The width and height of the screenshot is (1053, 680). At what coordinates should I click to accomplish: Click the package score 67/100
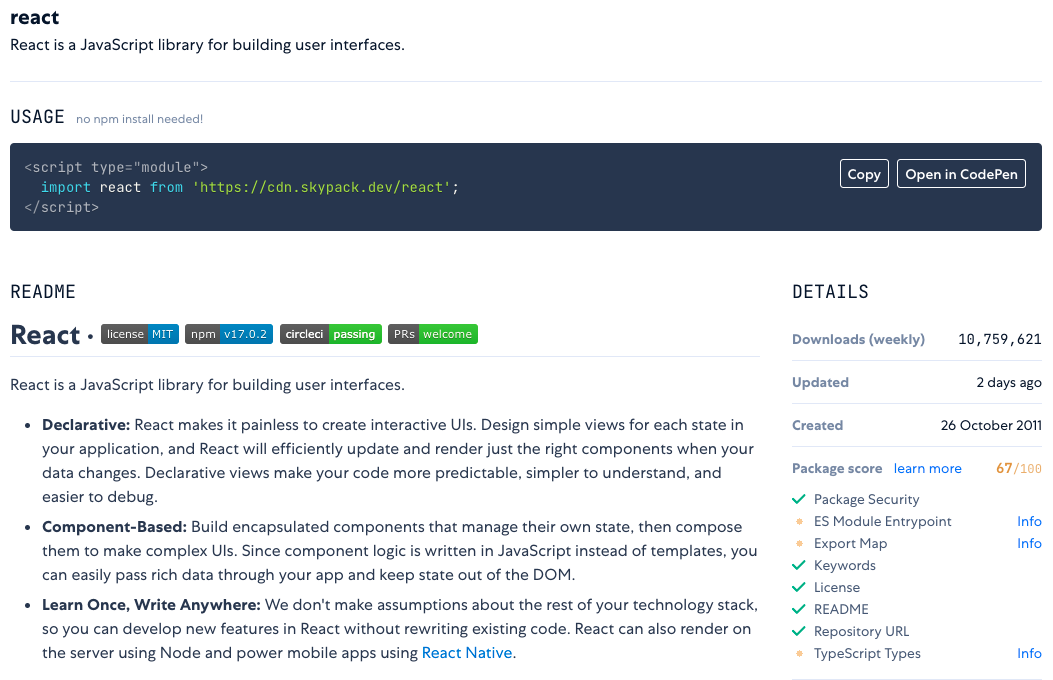click(1019, 469)
